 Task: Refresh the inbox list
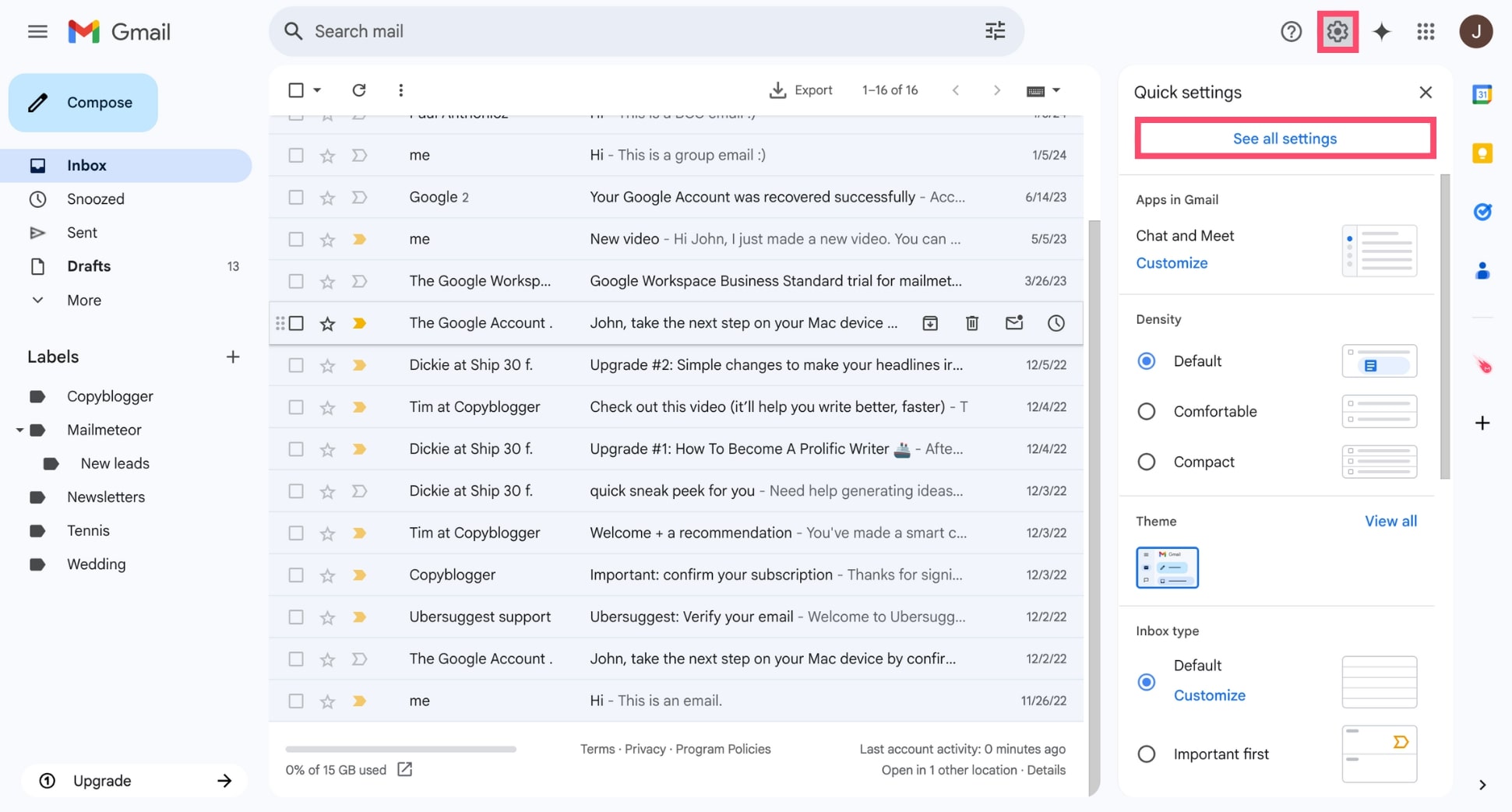coord(359,90)
